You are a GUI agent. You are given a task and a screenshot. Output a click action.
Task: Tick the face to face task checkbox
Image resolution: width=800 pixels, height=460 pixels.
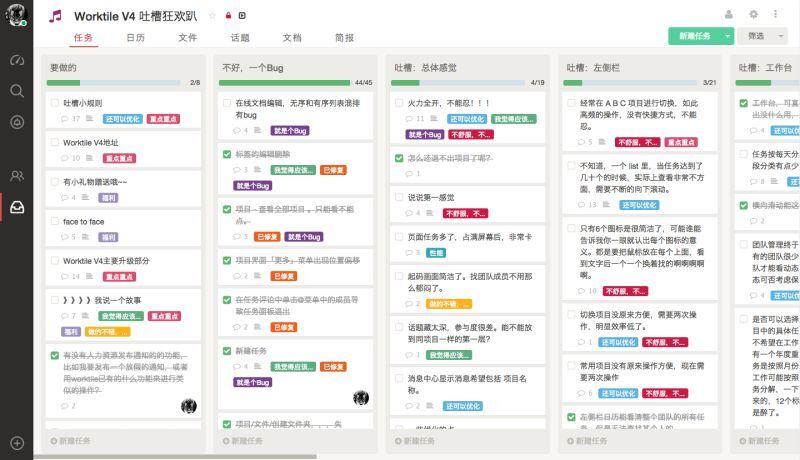pyautogui.click(x=55, y=221)
